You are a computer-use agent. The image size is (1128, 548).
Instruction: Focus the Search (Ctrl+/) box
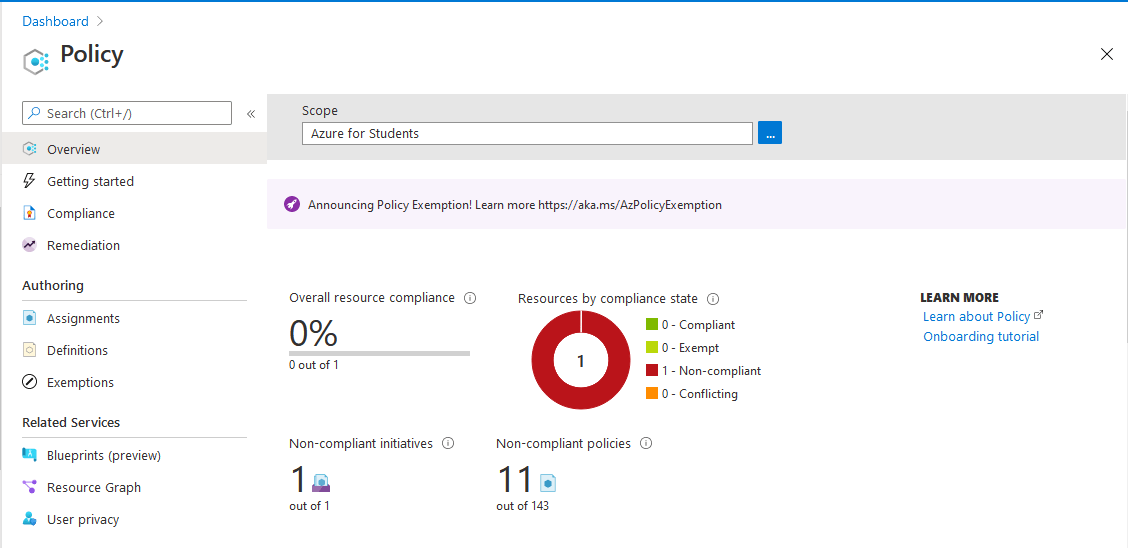tap(127, 113)
